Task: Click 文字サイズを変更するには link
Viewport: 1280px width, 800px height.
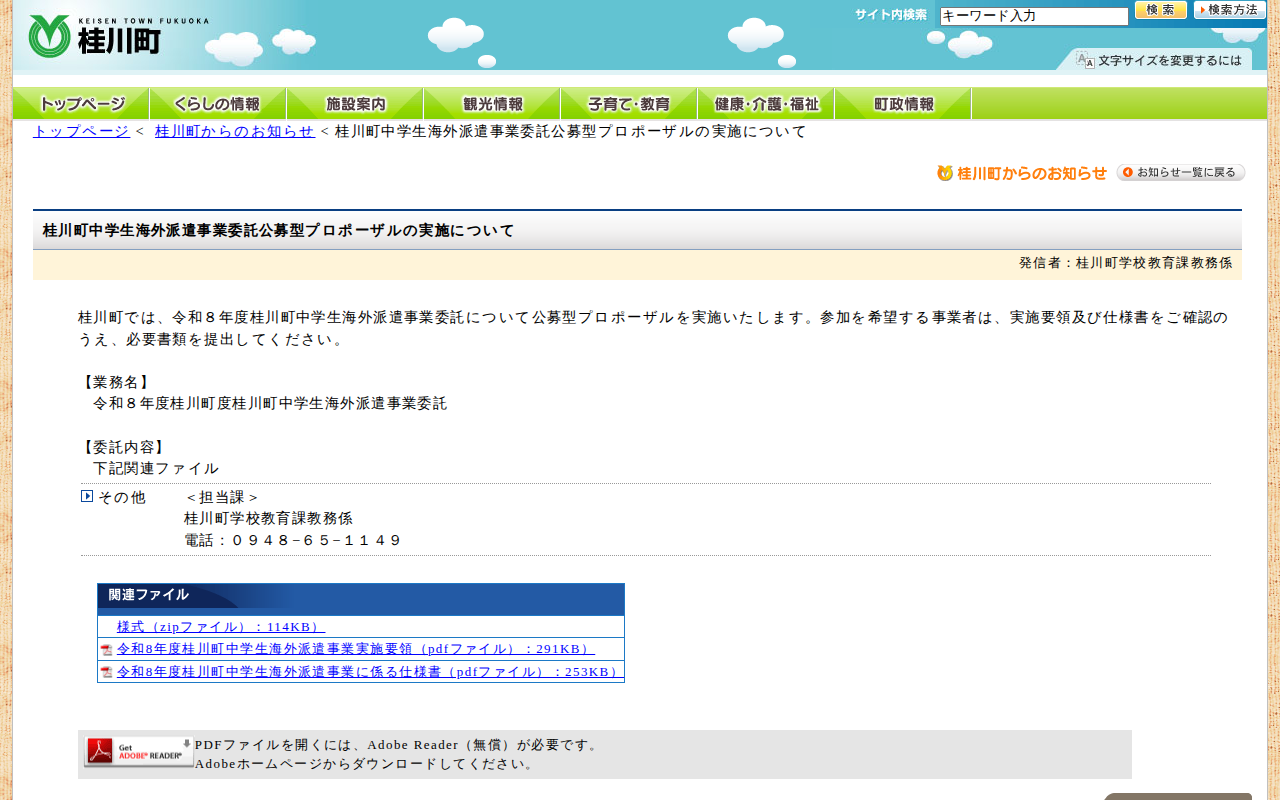Action: (x=1170, y=61)
